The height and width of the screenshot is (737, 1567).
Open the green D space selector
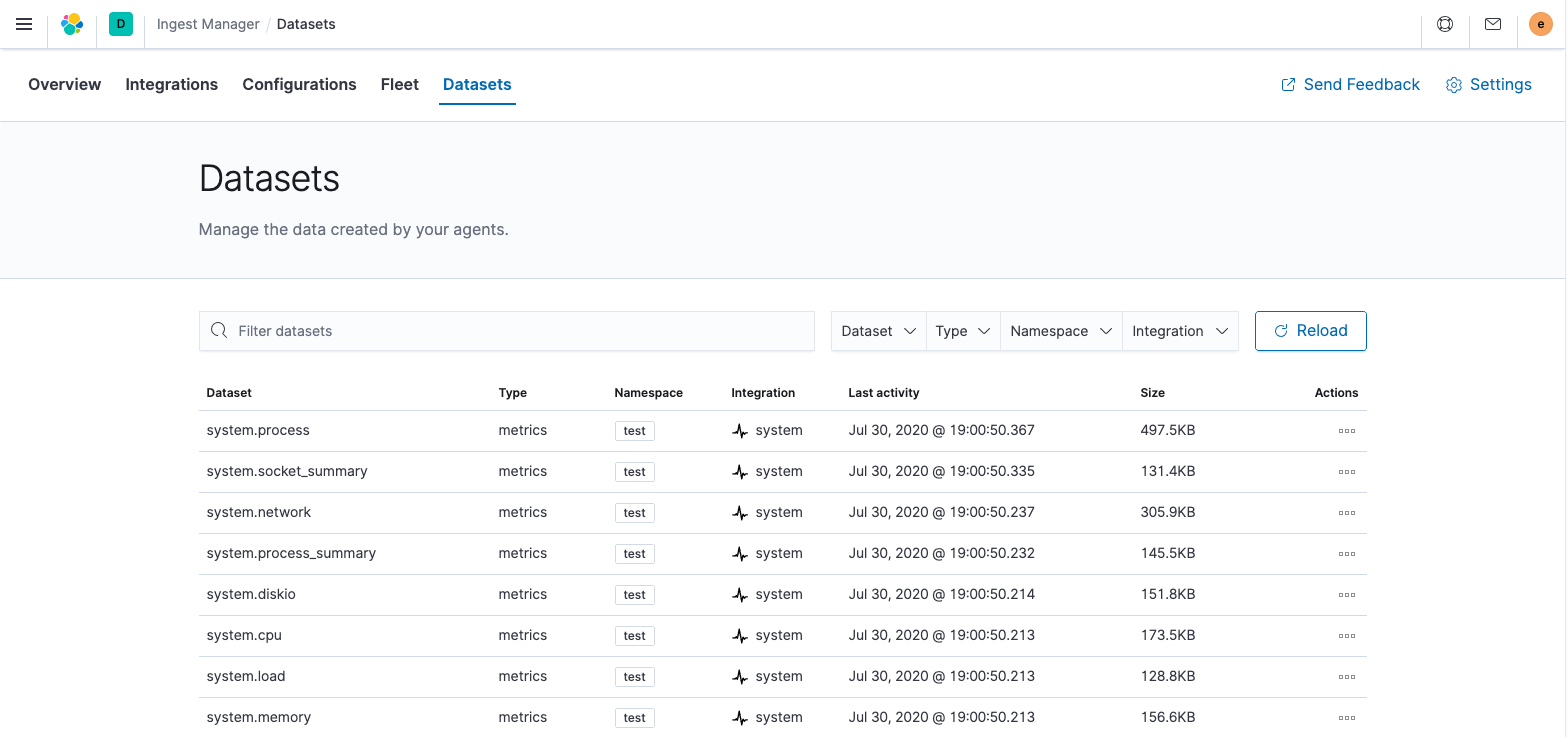coord(121,24)
